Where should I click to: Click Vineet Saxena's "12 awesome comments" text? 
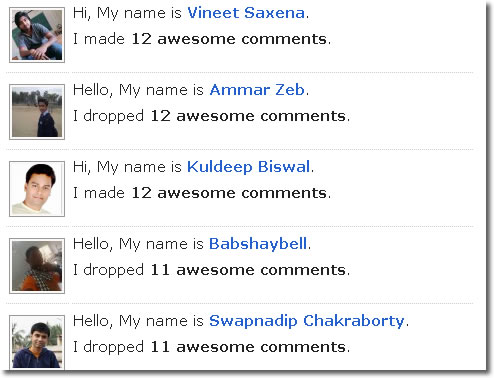229,39
